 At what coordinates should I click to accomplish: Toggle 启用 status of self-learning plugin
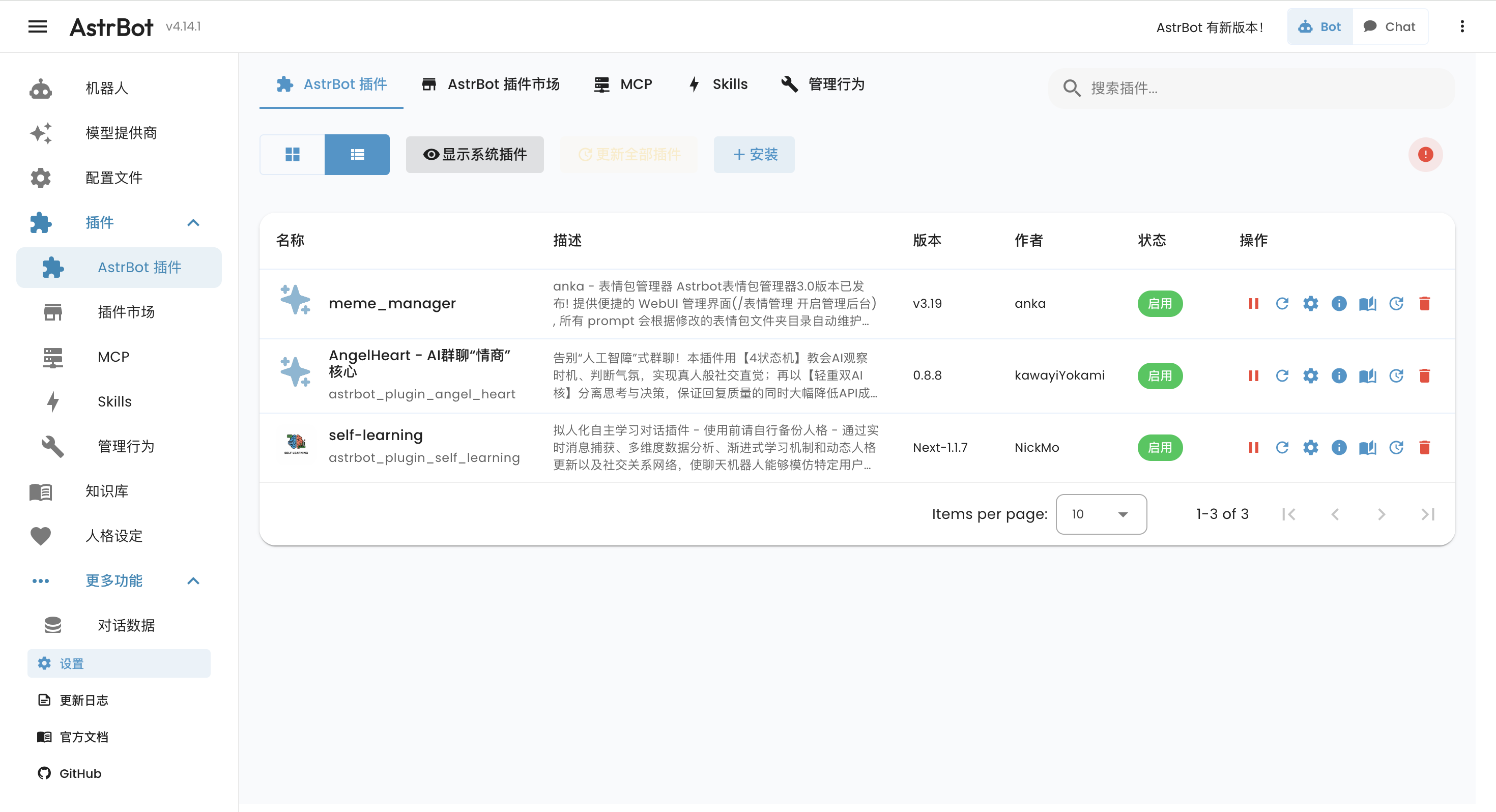[x=1160, y=447]
